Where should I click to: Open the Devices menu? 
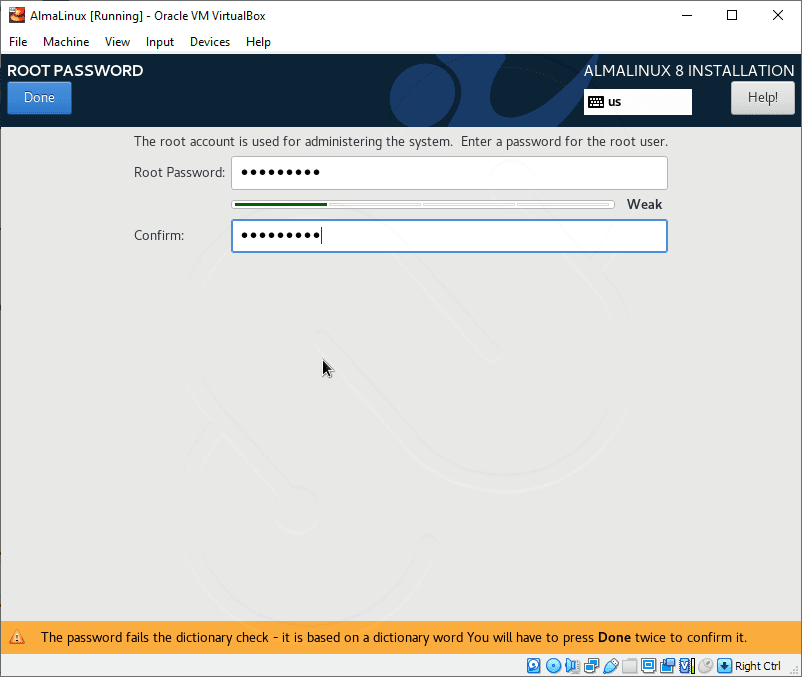point(210,42)
